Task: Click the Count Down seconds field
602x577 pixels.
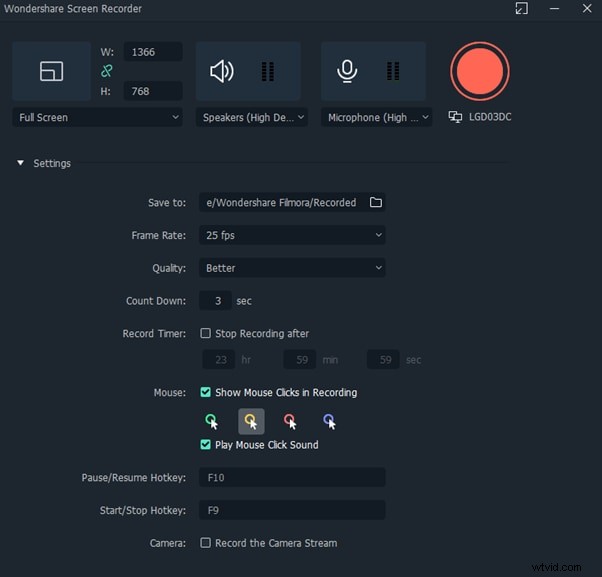Action: pyautogui.click(x=215, y=301)
